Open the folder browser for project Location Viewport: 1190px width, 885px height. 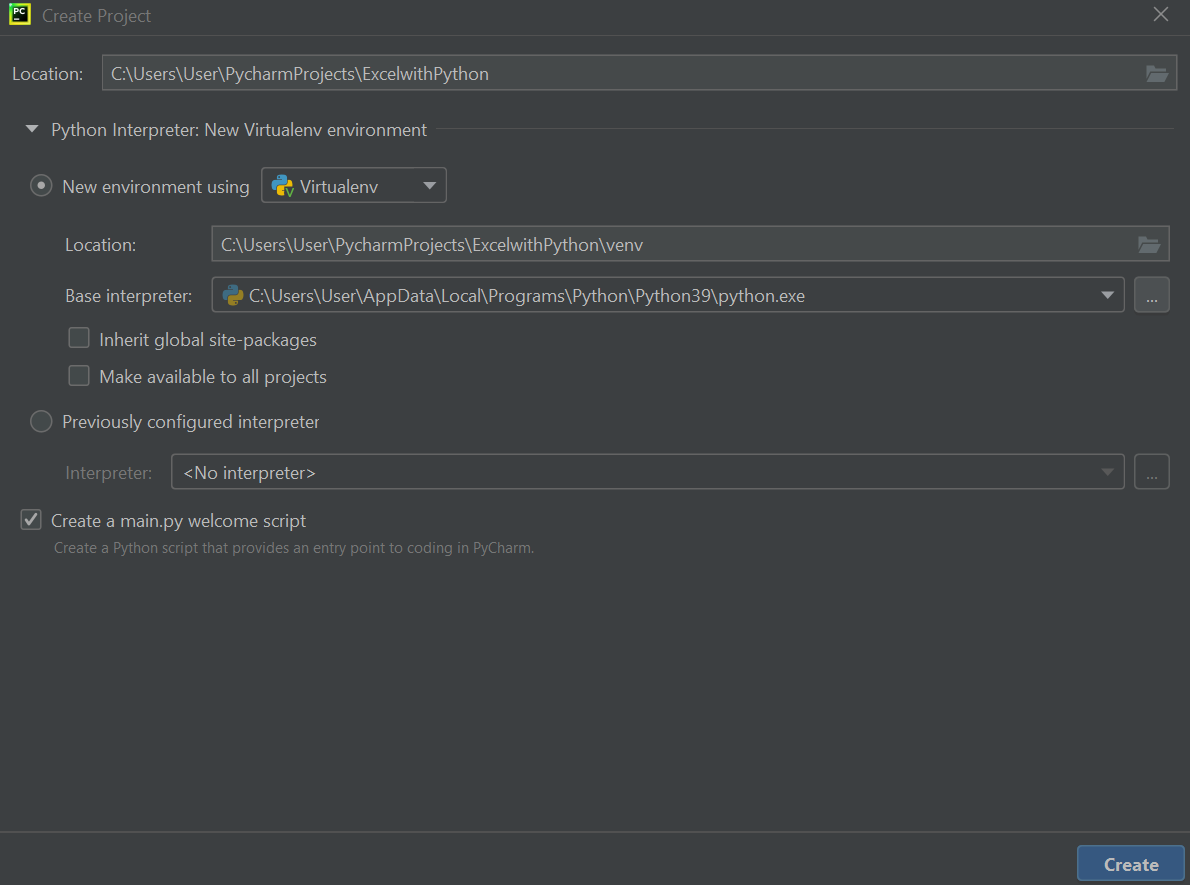click(x=1157, y=73)
